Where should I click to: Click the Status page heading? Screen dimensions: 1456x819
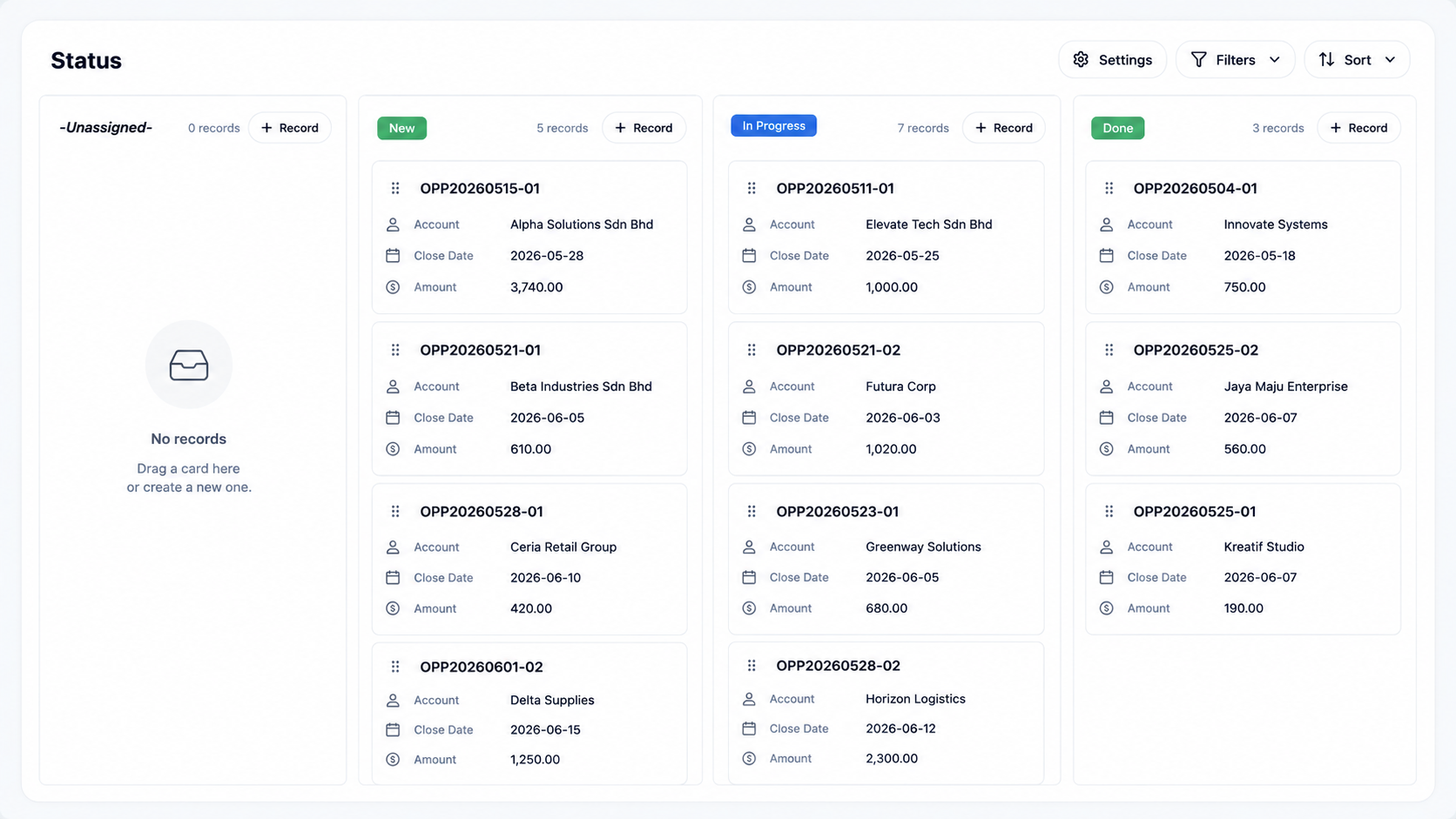coord(86,60)
